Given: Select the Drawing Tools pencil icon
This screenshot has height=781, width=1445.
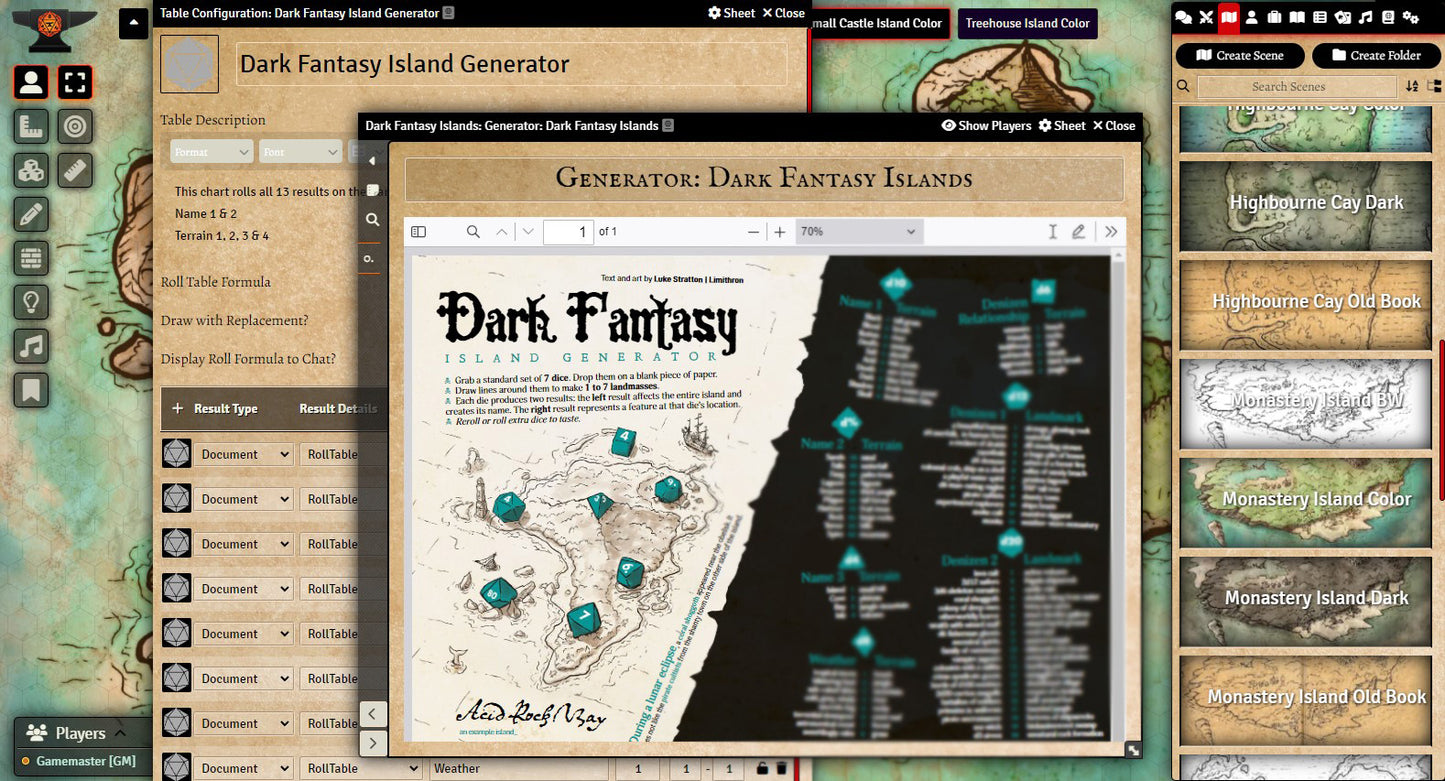Looking at the screenshot, I should click(x=31, y=214).
